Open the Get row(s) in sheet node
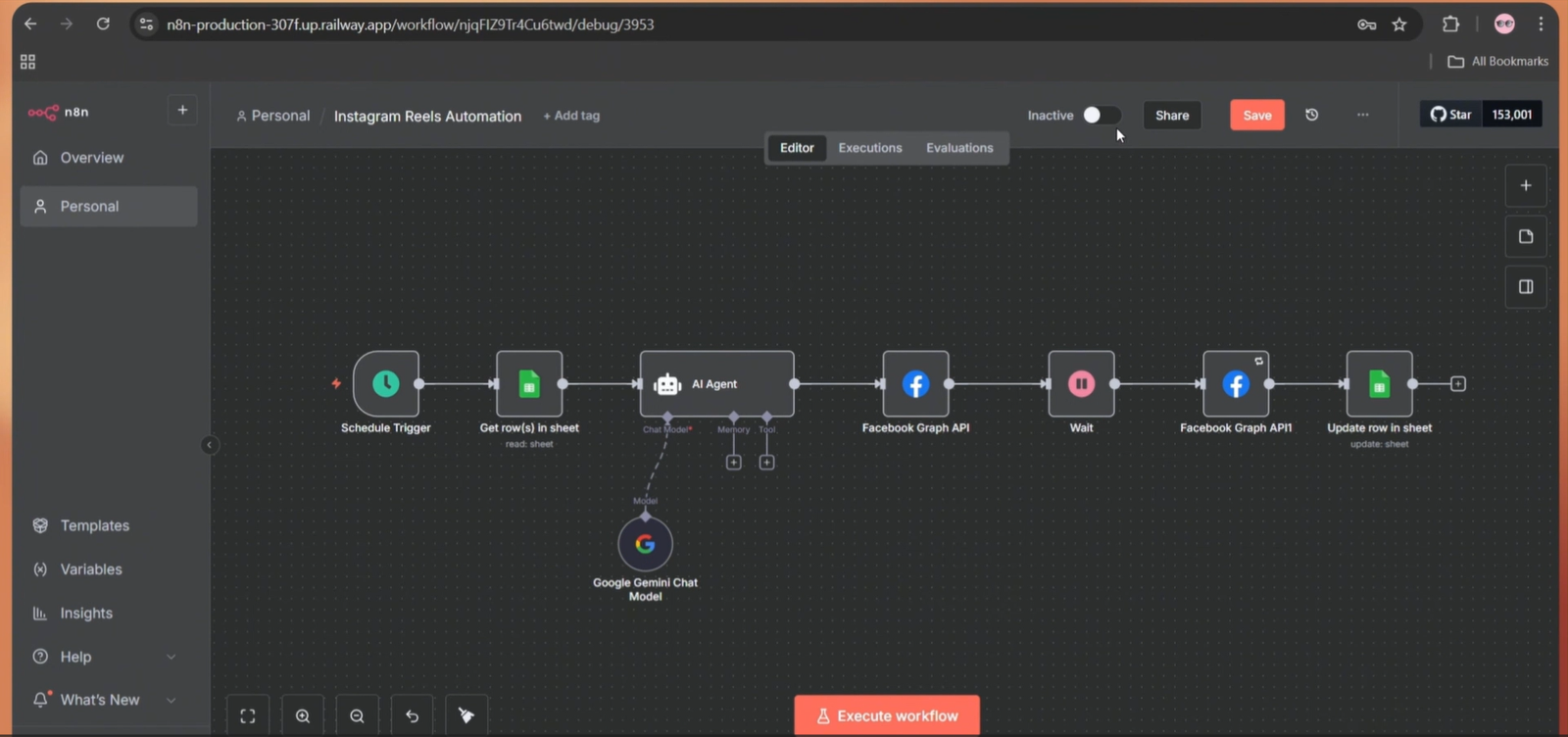Image resolution: width=1568 pixels, height=737 pixels. 529,383
